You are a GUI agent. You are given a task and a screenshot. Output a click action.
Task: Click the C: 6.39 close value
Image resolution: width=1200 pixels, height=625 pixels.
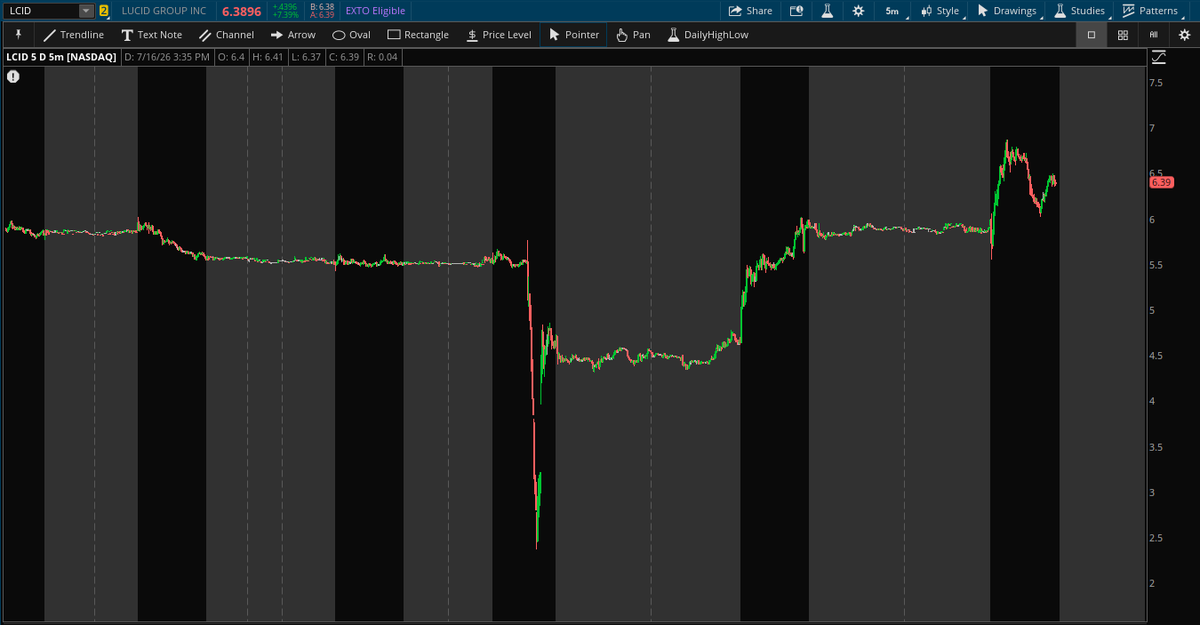point(344,57)
